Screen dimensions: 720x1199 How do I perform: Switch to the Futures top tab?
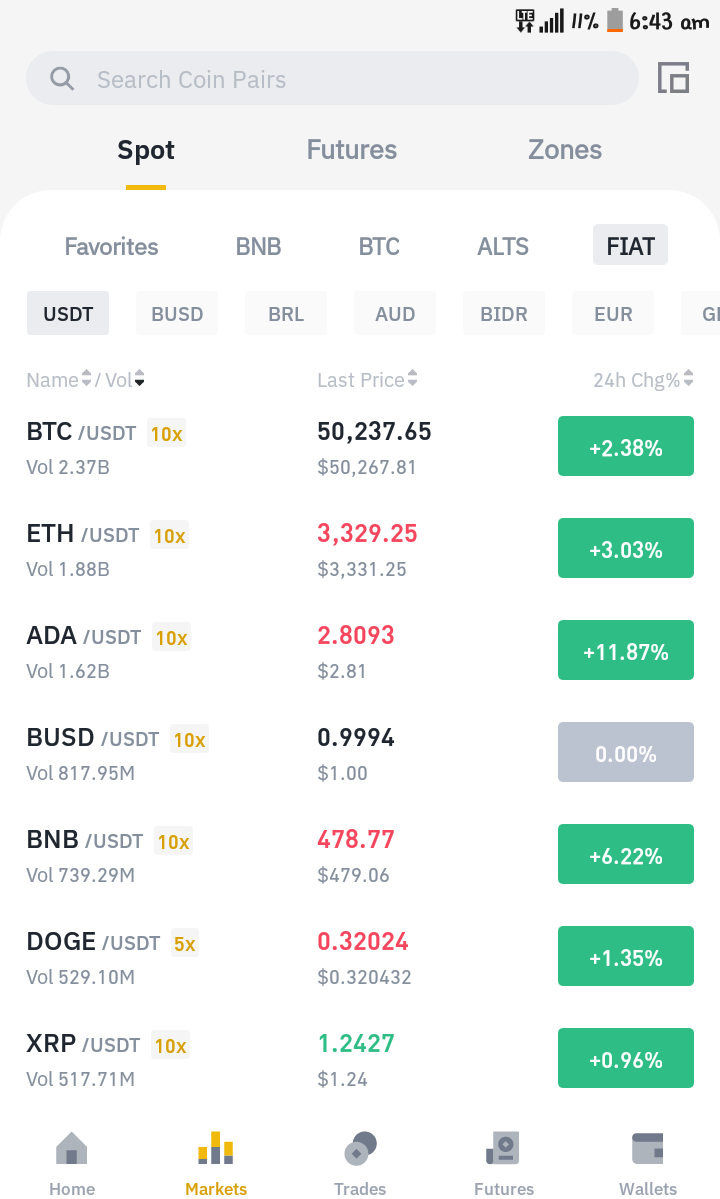click(352, 149)
